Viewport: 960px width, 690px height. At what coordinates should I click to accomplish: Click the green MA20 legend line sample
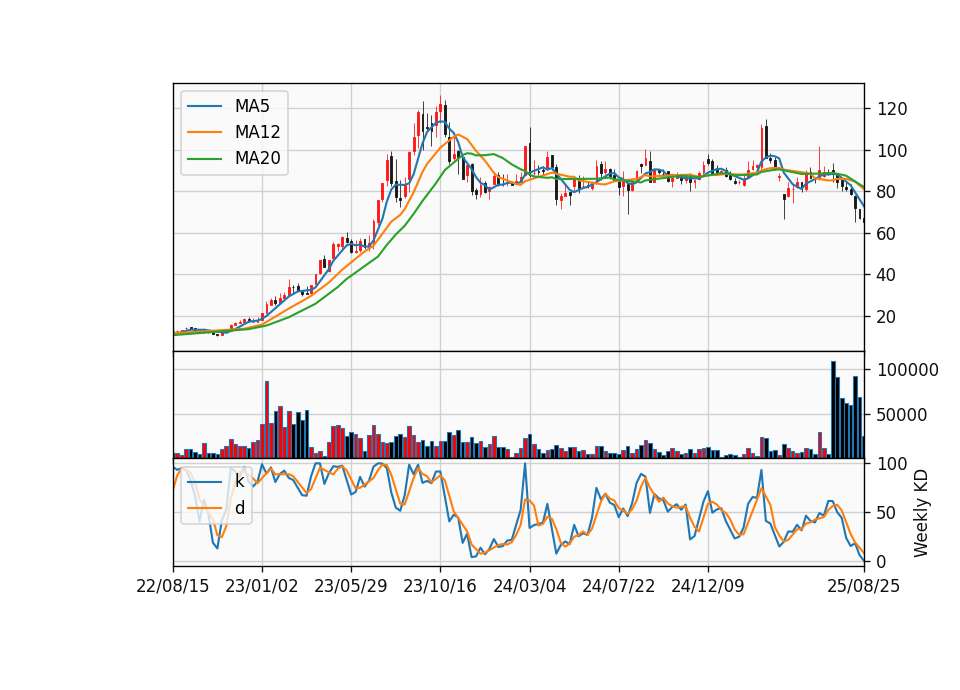[204, 159]
